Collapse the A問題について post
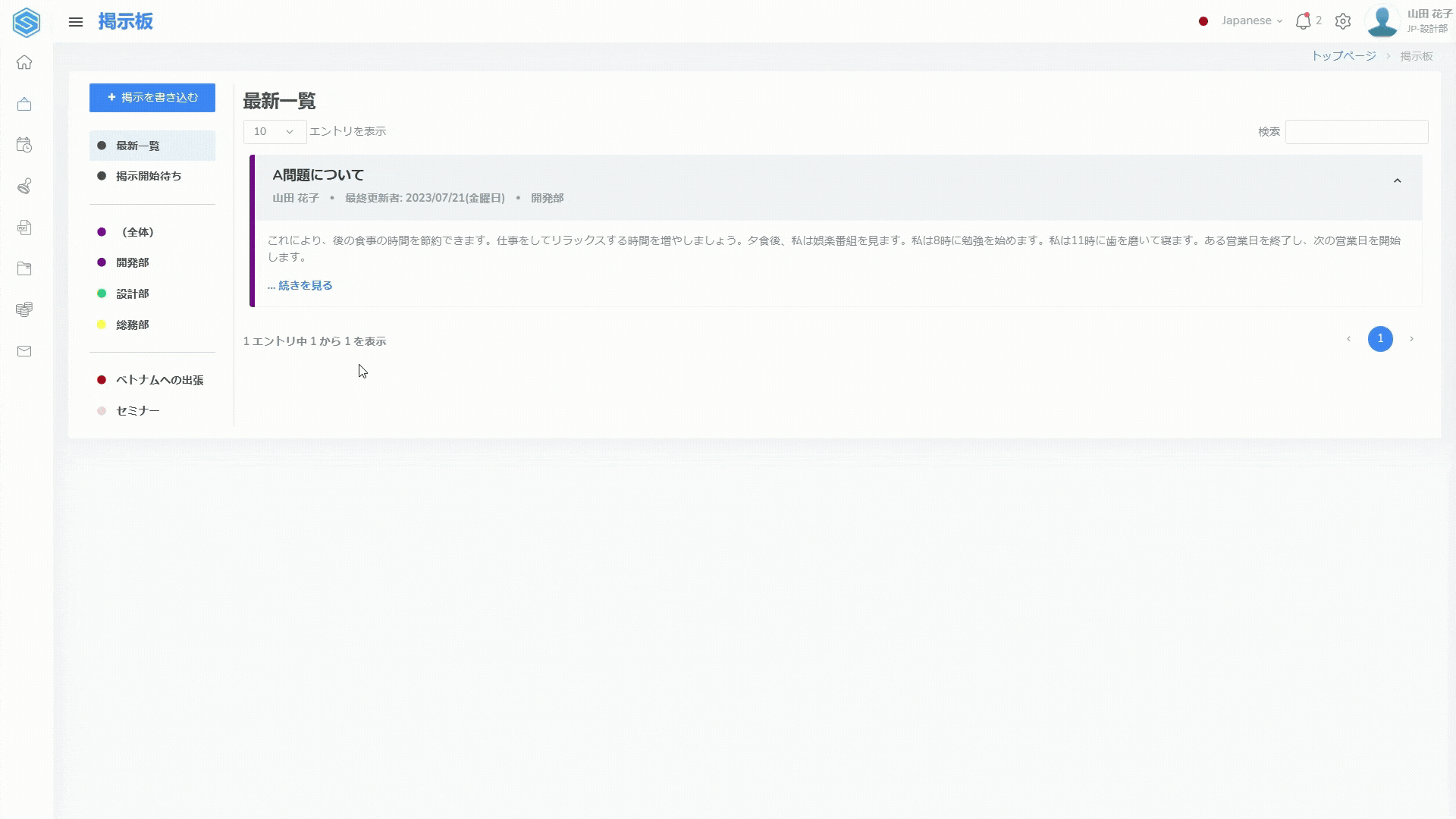1456x819 pixels. [1397, 180]
